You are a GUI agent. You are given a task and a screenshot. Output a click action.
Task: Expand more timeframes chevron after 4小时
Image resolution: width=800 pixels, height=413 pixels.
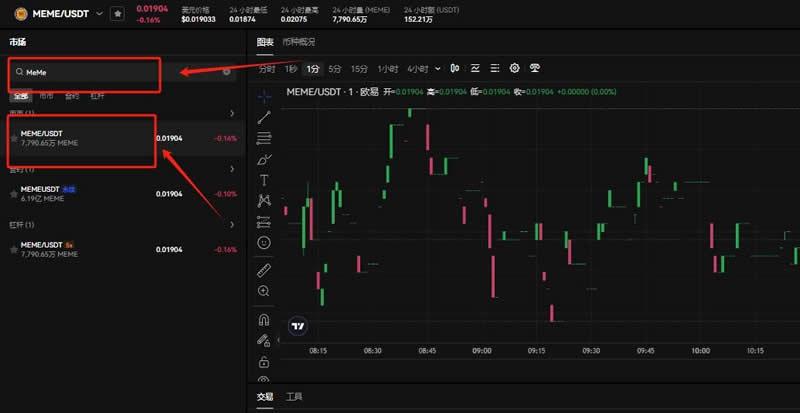(x=439, y=68)
